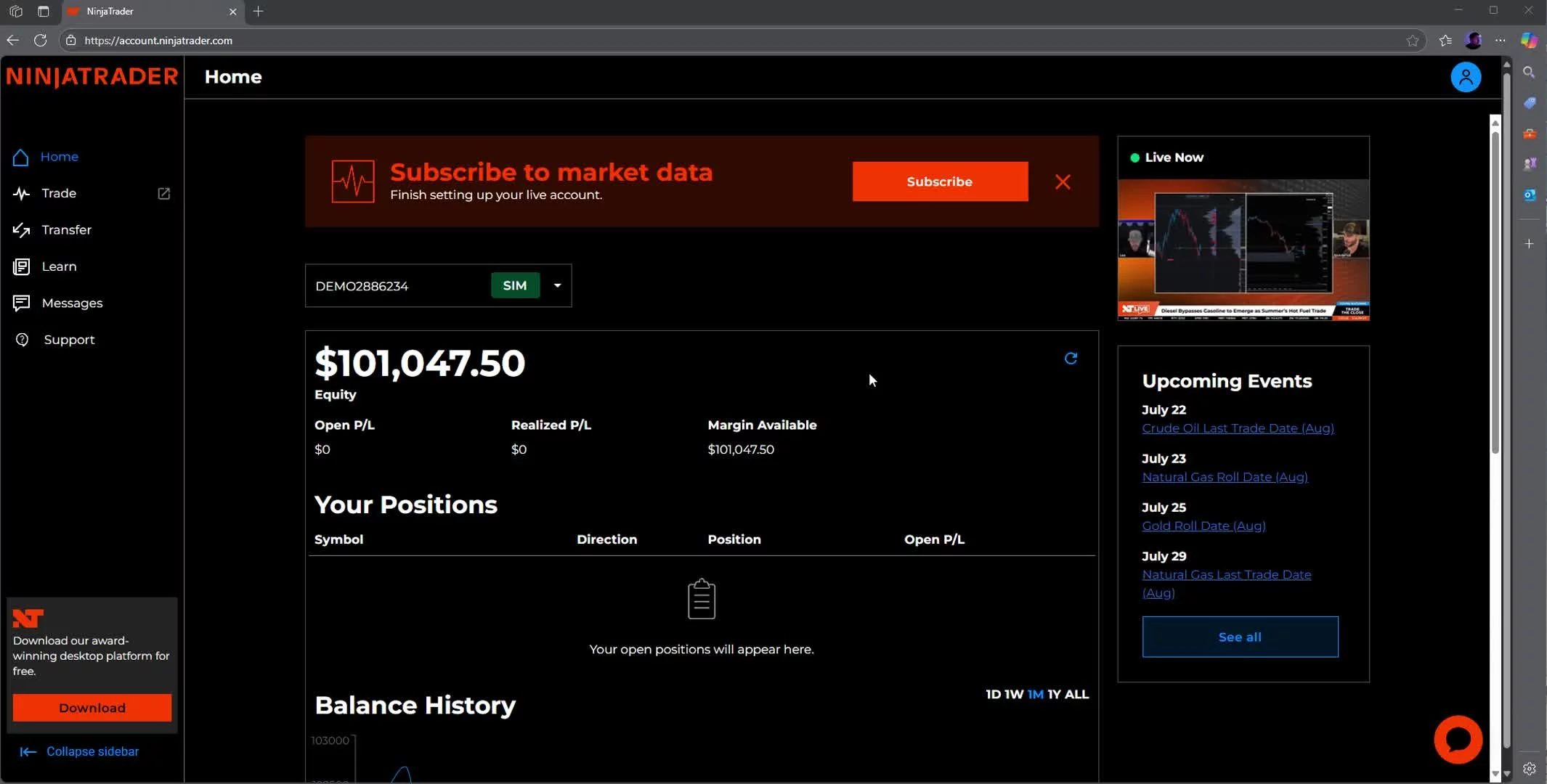Open Trade in the sidebar
The image size is (1547, 784).
(59, 193)
